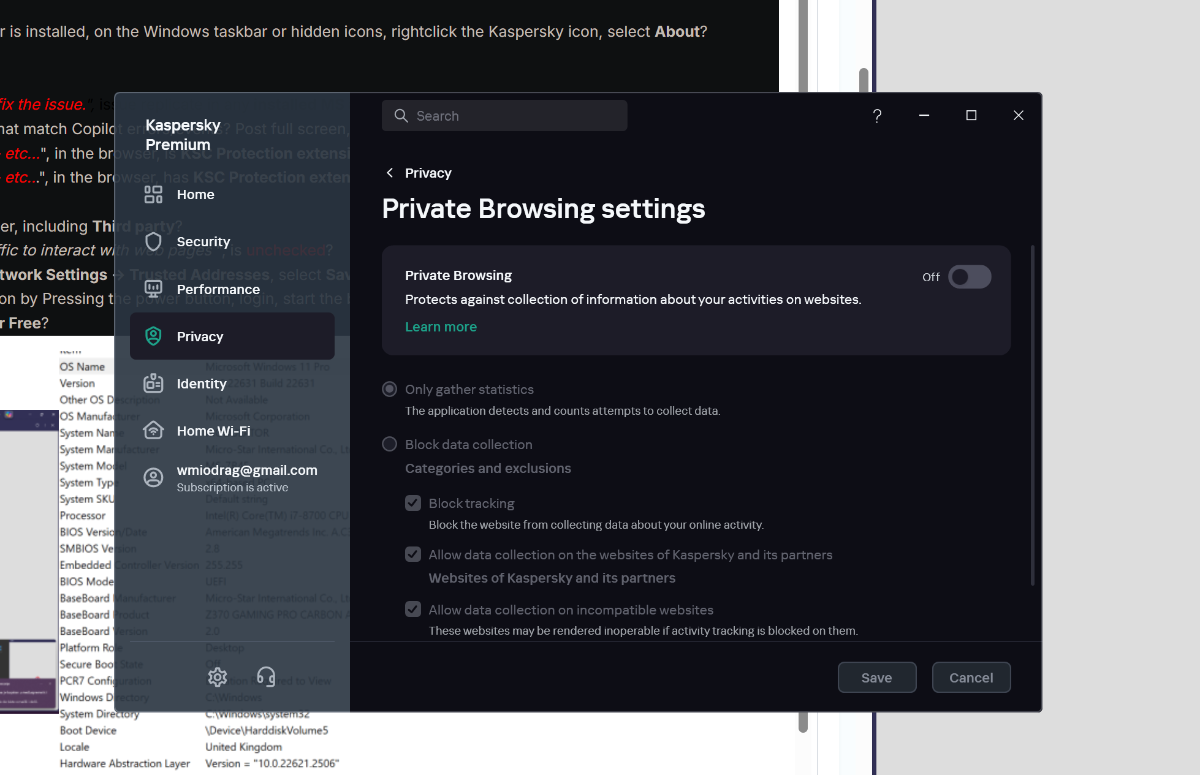Click the Security shield icon
Viewport: 1200px width, 775px height.
153,242
